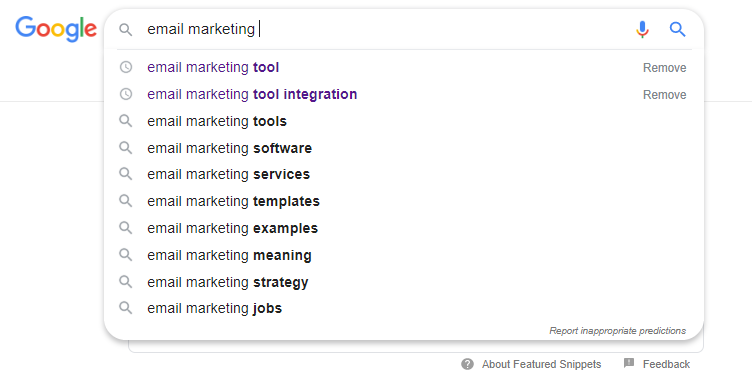Pick 'email marketing strategy' from suggestions
This screenshot has height=389, width=752.
[x=404, y=282]
